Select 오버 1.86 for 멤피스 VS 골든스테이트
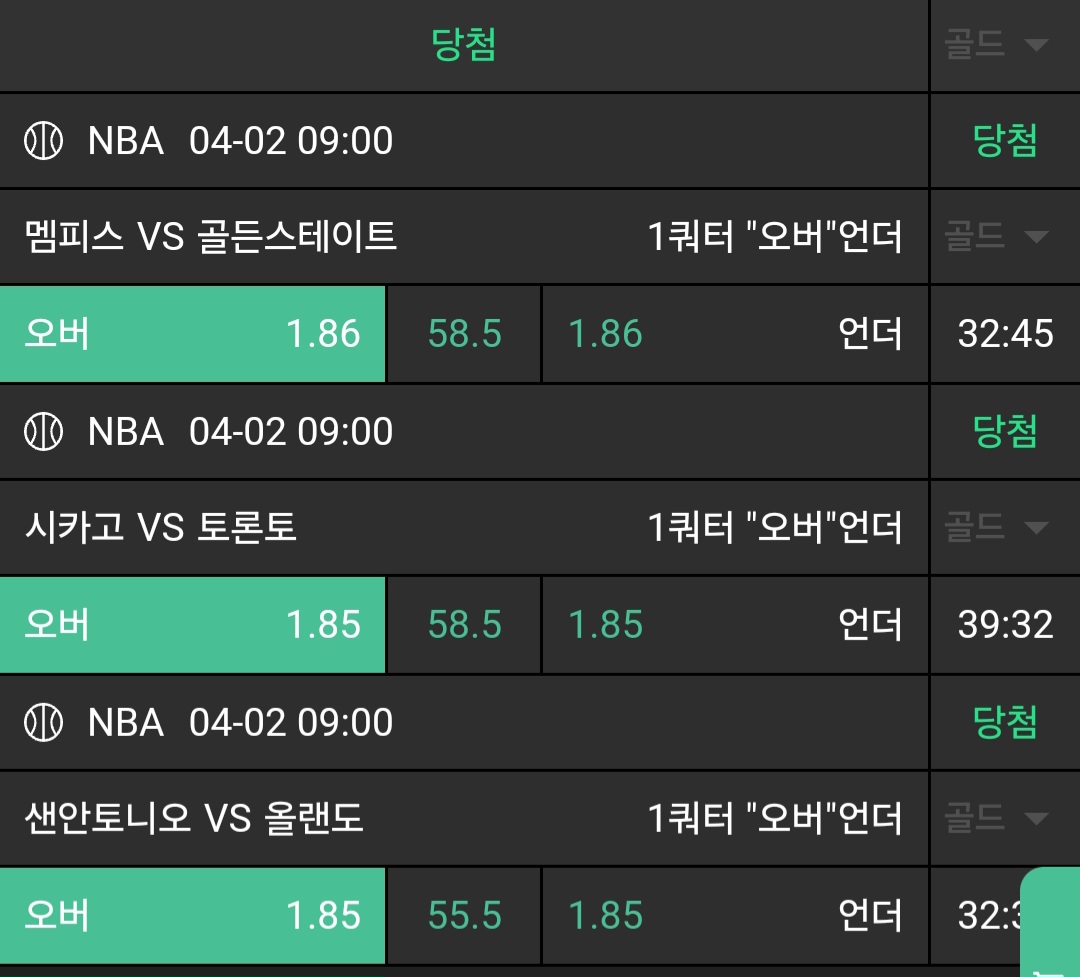The width and height of the screenshot is (1080, 977). click(x=192, y=334)
